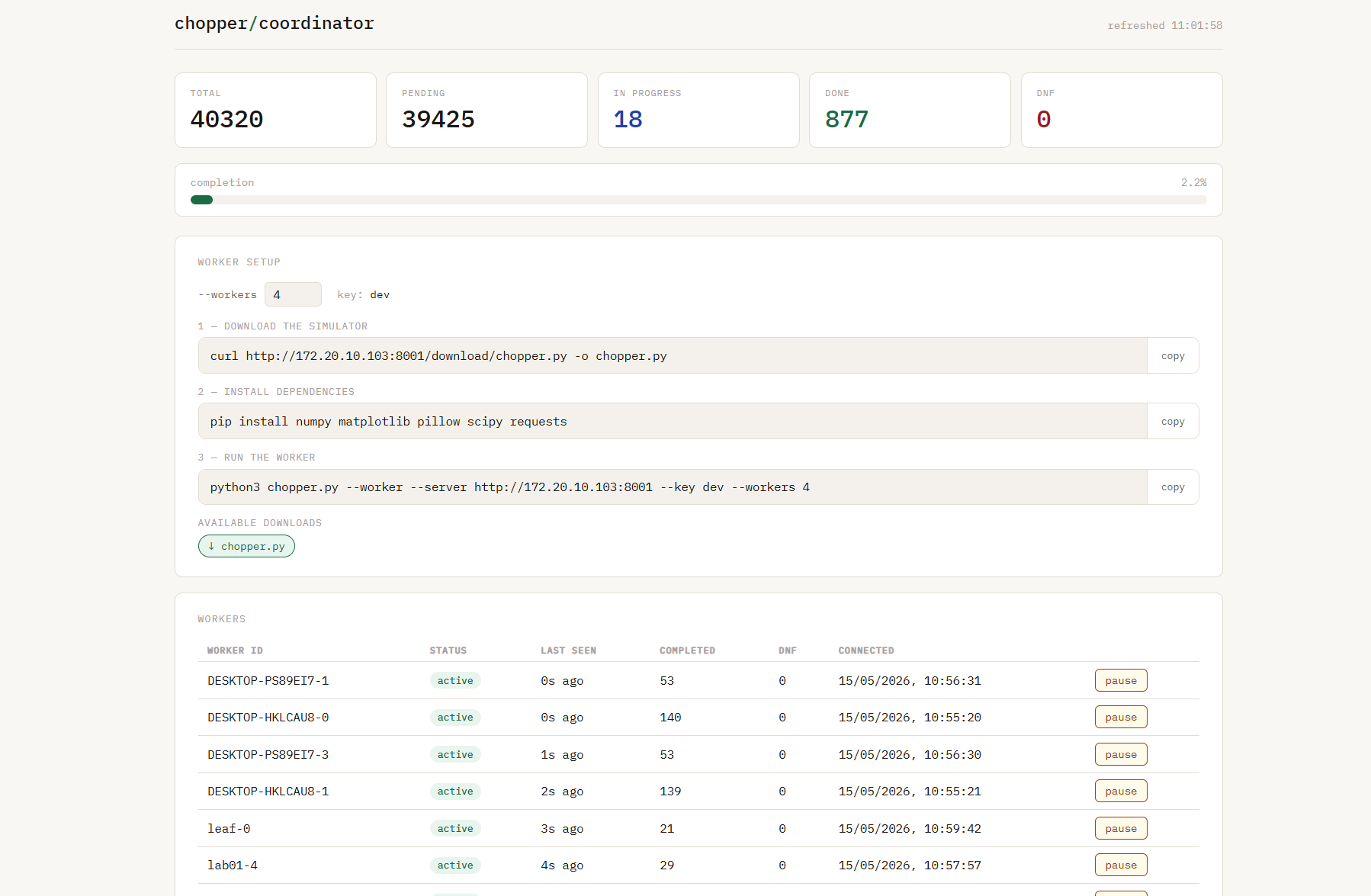The image size is (1371, 896).
Task: Download the chopper.py file
Action: pyautogui.click(x=246, y=546)
